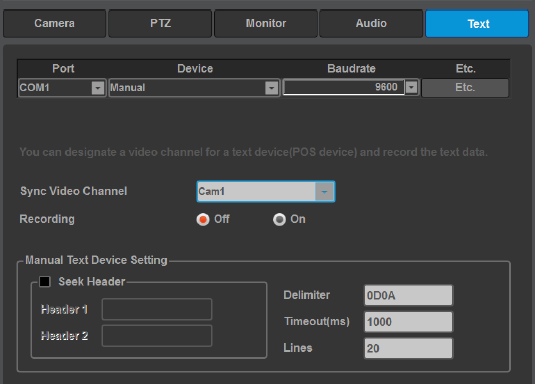Open the Sync Video Channel Cam1 dropdown
Viewport: 535px width, 384px height.
(x=266, y=191)
